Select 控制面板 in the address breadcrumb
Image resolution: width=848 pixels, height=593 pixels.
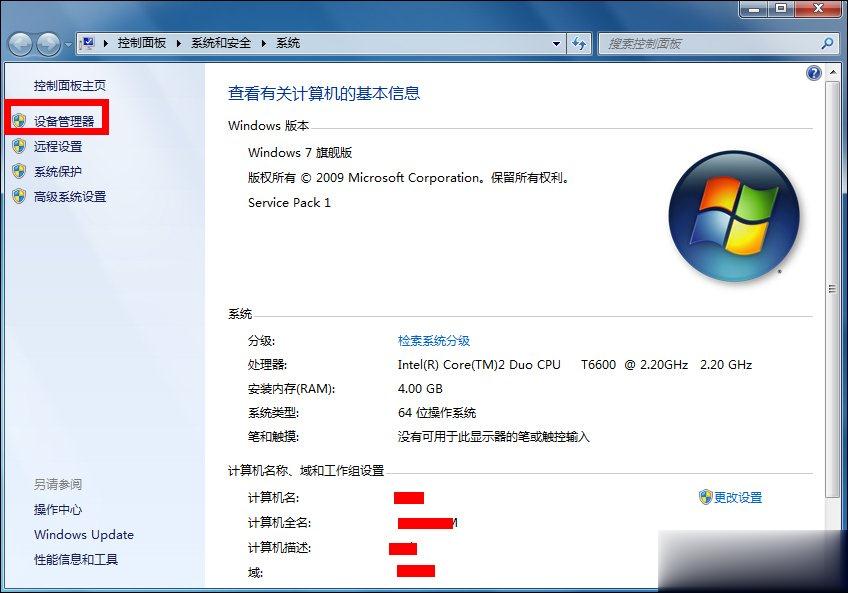tap(142, 43)
